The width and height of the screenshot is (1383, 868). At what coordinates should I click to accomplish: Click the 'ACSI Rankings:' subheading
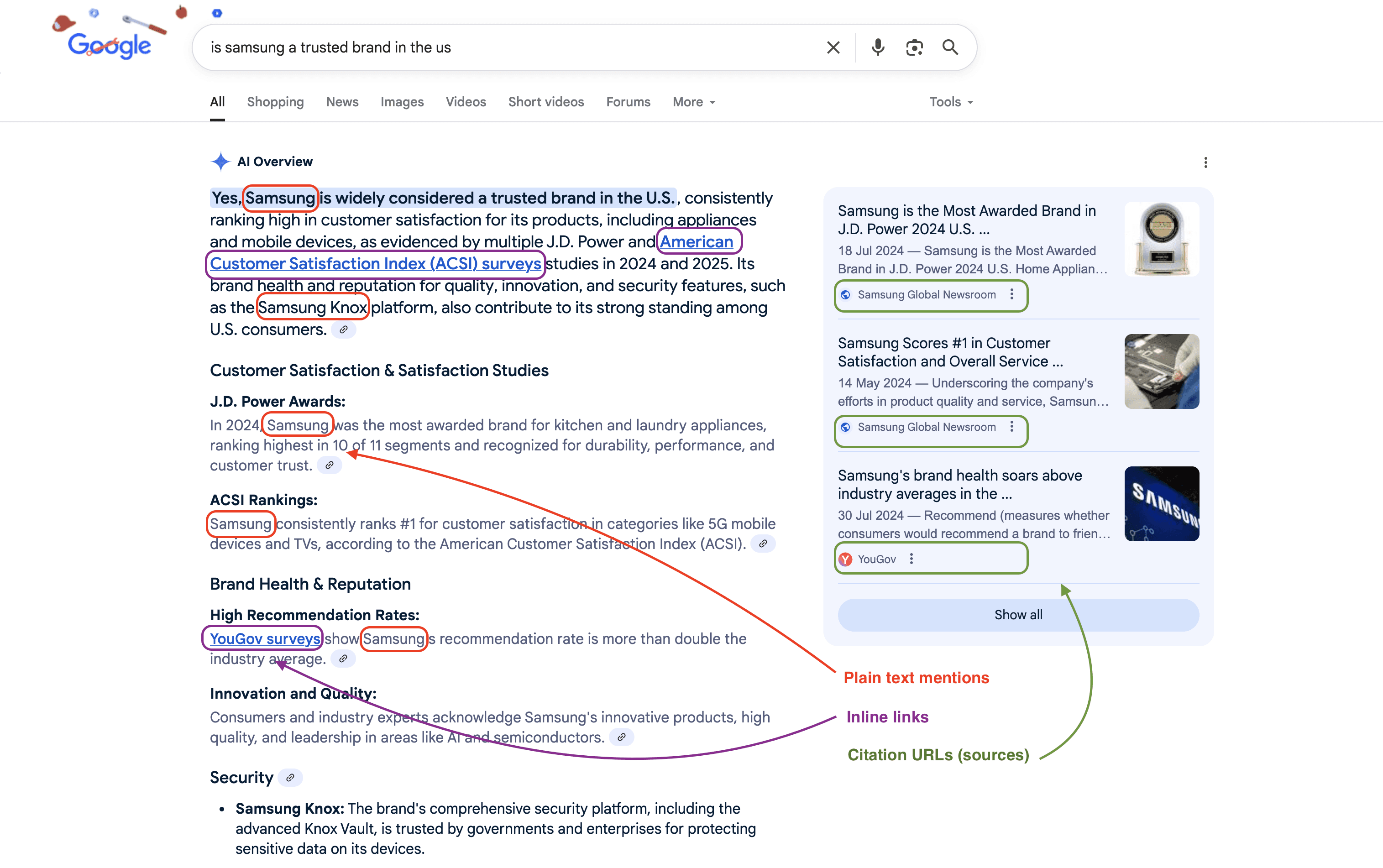point(263,501)
